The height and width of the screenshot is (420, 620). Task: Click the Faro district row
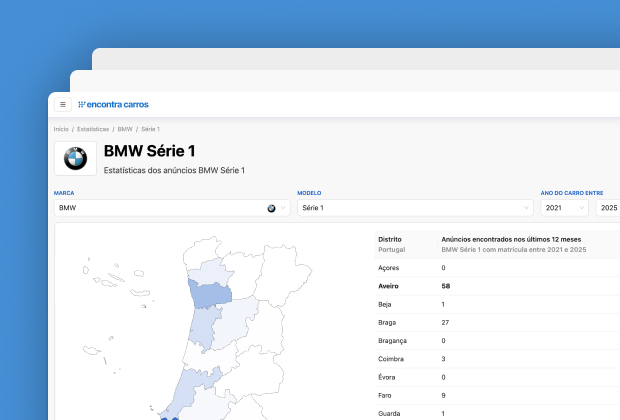(x=497, y=395)
